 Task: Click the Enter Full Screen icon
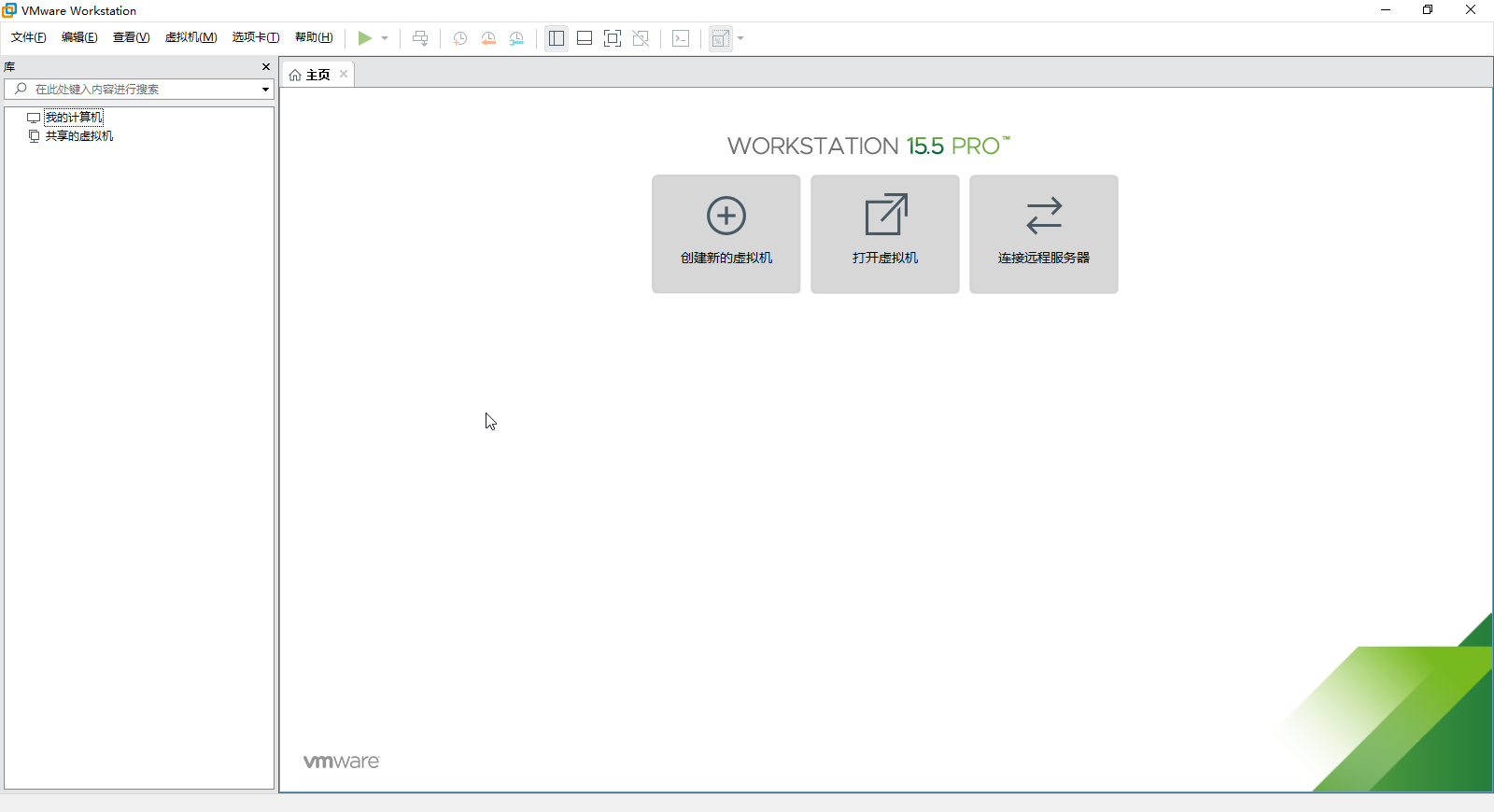click(613, 38)
